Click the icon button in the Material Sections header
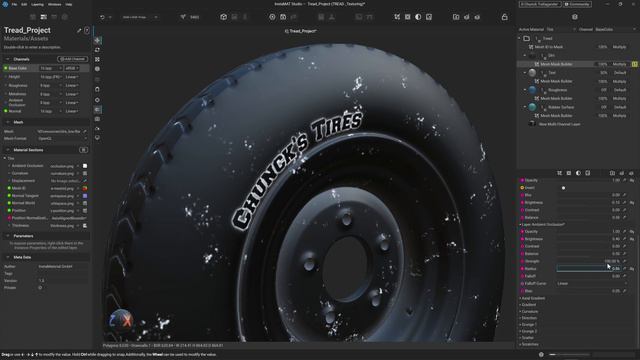The image size is (640, 360). pos(83,150)
